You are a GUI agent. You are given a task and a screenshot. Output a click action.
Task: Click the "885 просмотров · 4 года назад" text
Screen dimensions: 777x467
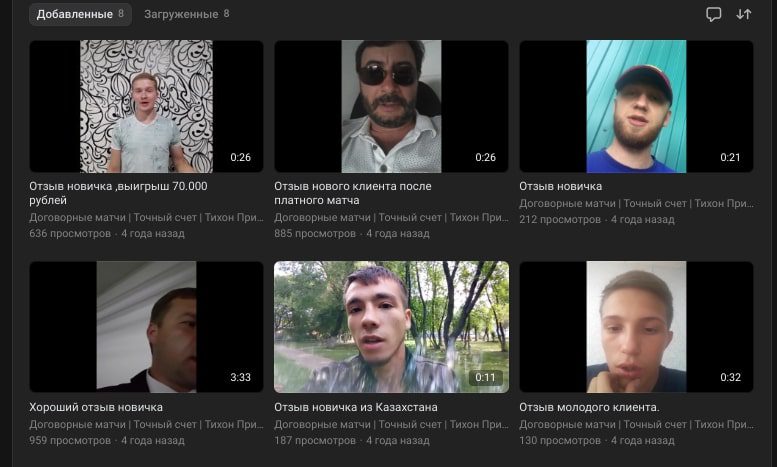(352, 234)
